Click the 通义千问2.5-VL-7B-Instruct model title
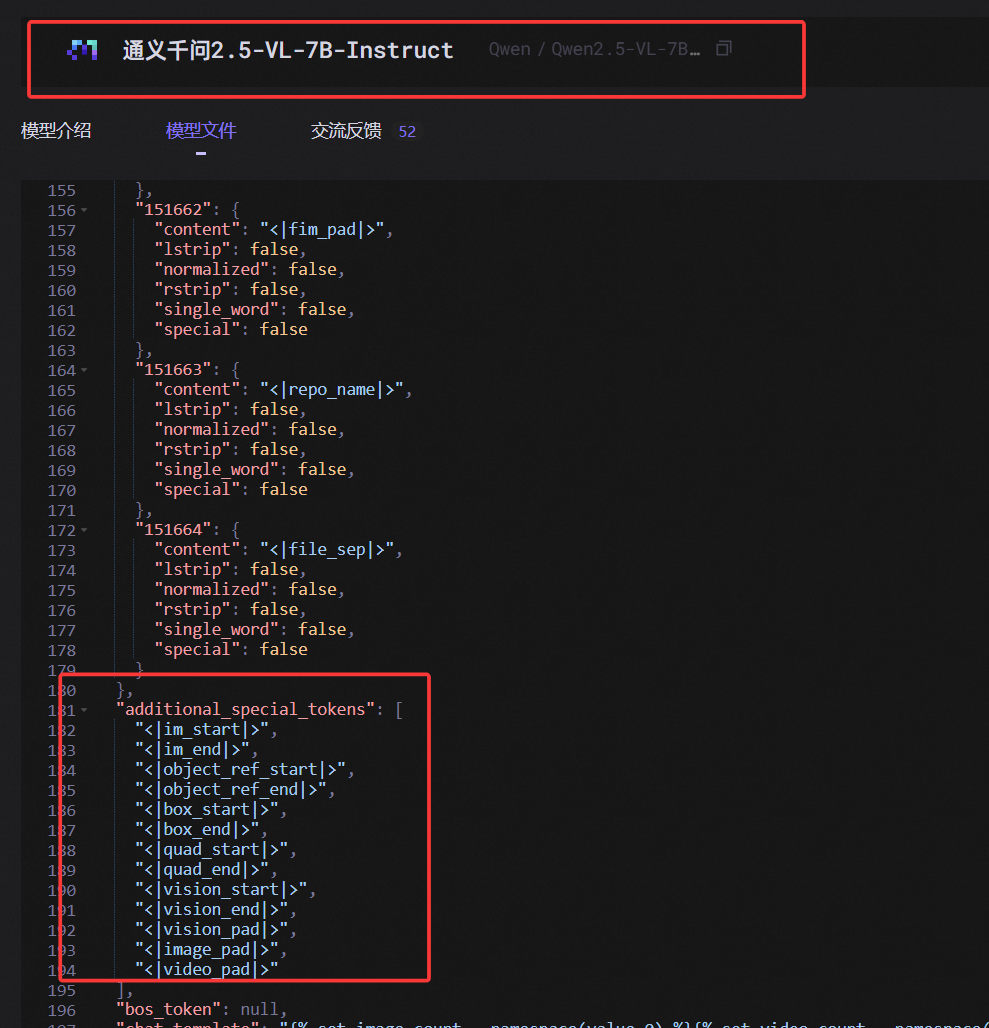Screen dimensions: 989x1028 [x=288, y=50]
